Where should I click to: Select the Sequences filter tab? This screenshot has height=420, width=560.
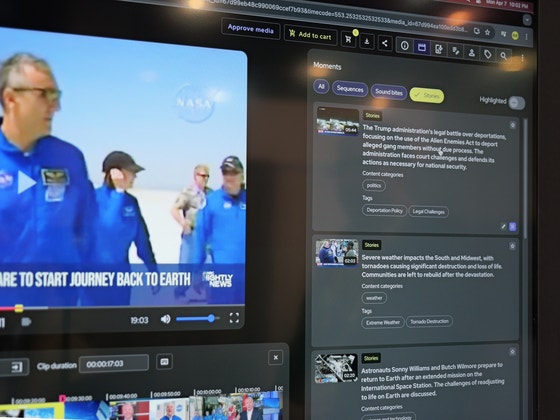pos(350,89)
